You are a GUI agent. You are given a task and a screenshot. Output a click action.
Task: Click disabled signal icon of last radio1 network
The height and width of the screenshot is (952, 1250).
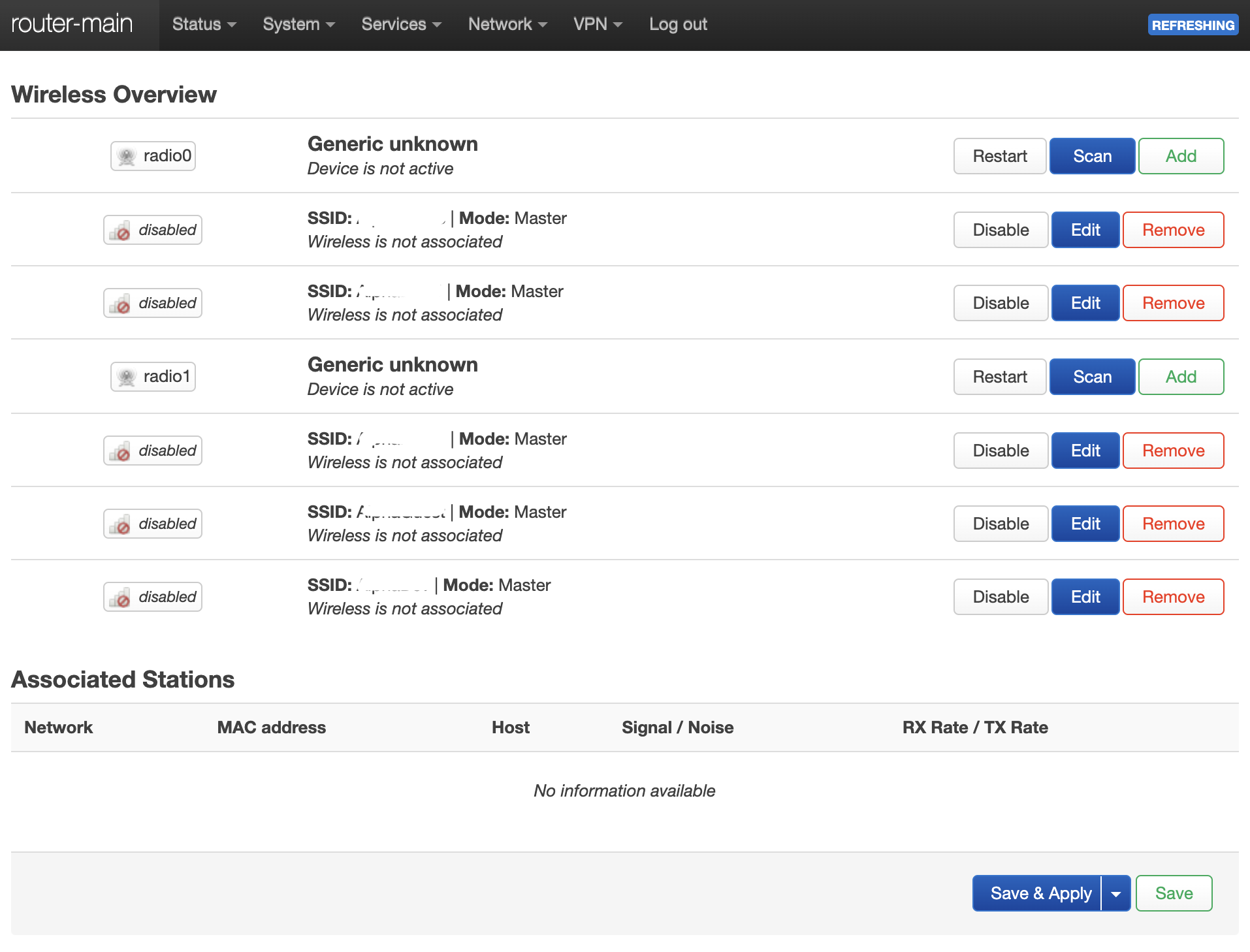point(120,597)
